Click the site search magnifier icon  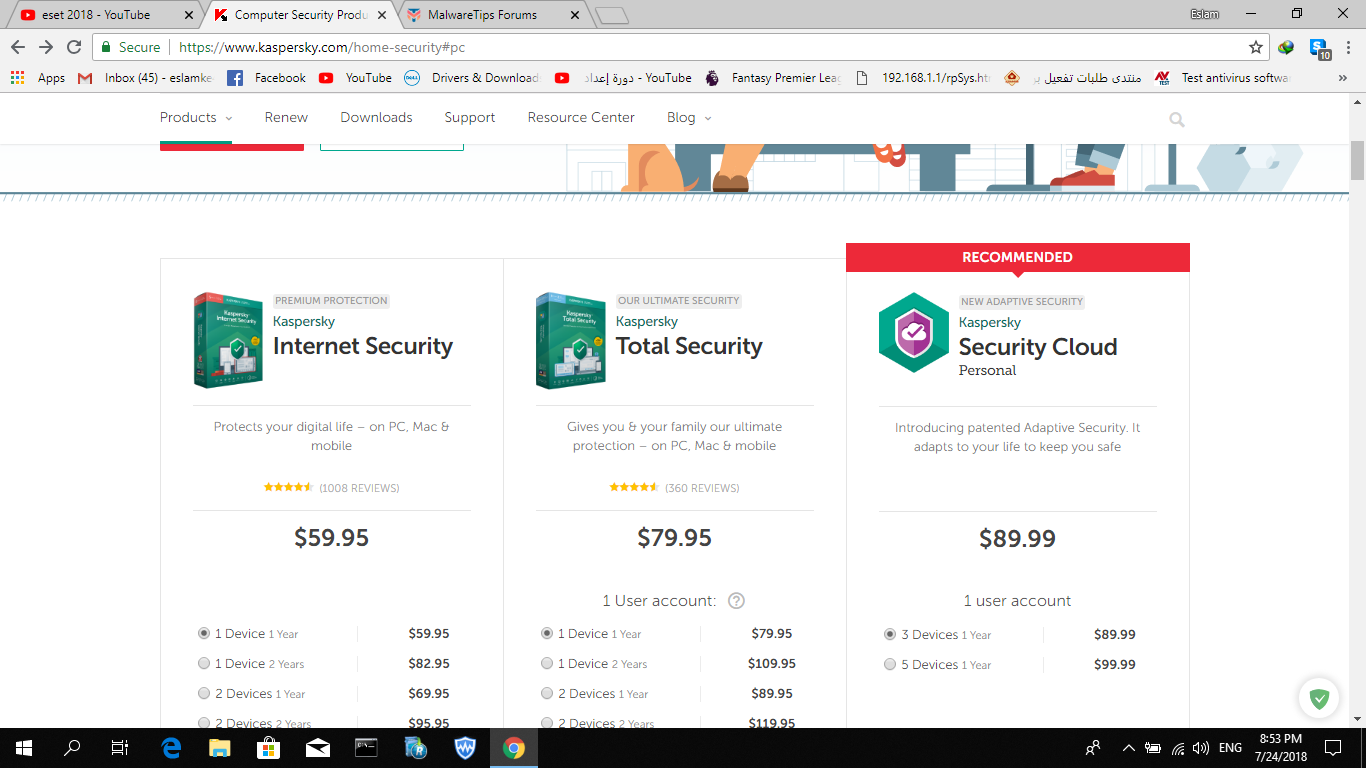[x=1177, y=120]
